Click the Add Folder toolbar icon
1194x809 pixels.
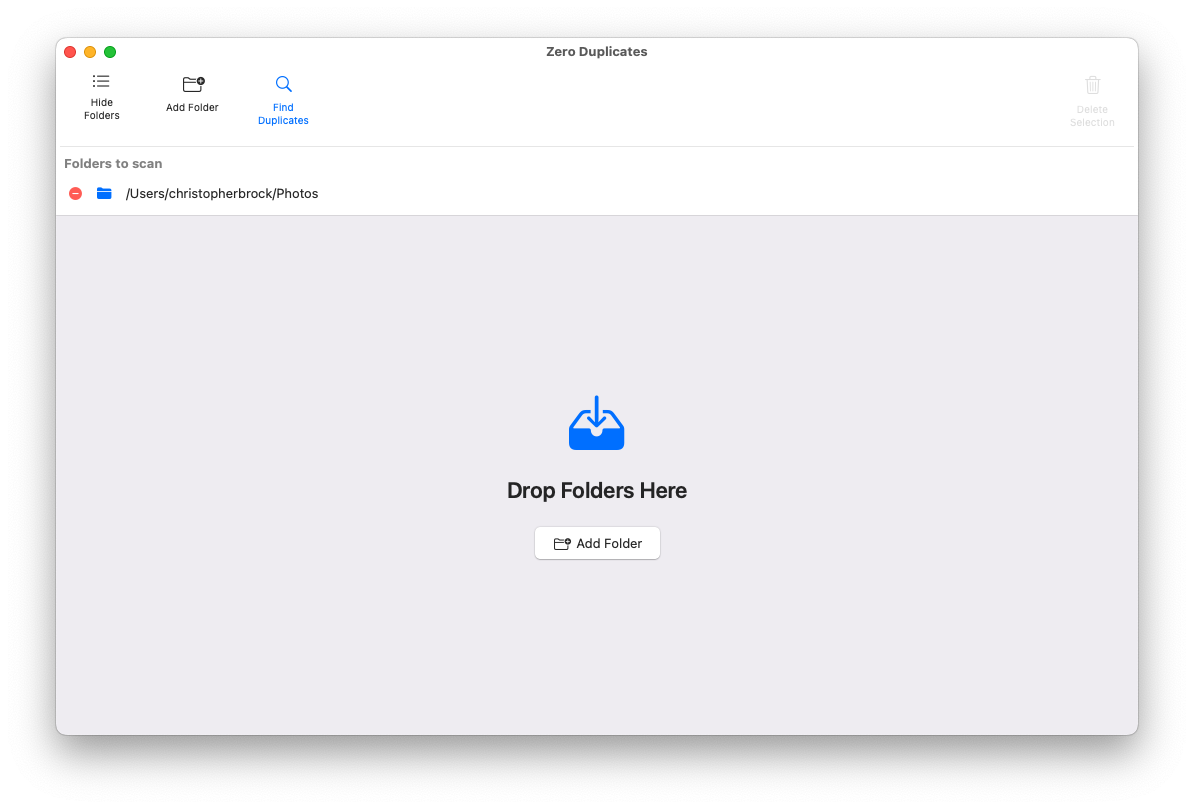pyautogui.click(x=192, y=85)
